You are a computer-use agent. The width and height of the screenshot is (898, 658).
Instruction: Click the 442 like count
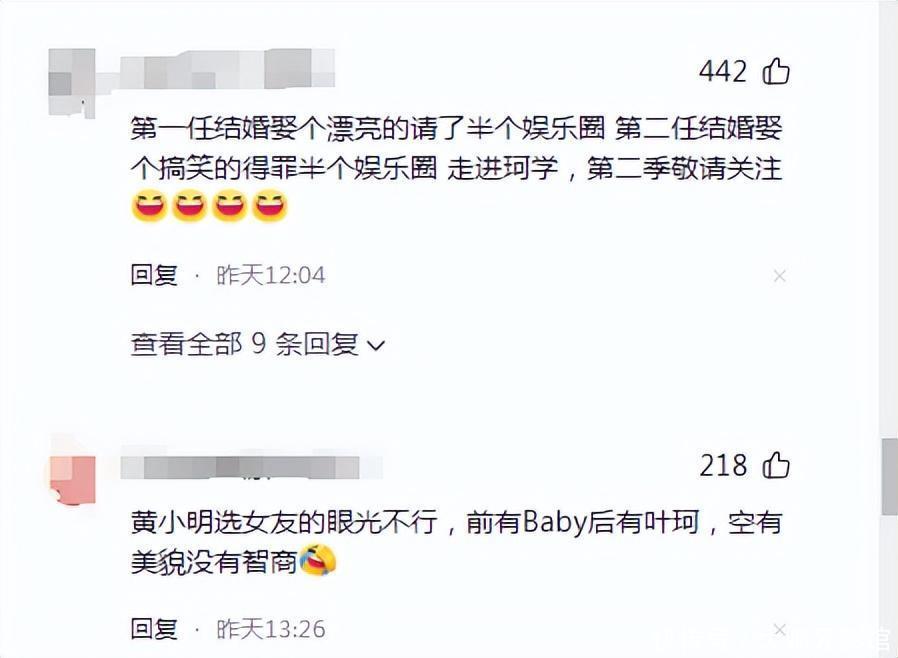coord(723,72)
